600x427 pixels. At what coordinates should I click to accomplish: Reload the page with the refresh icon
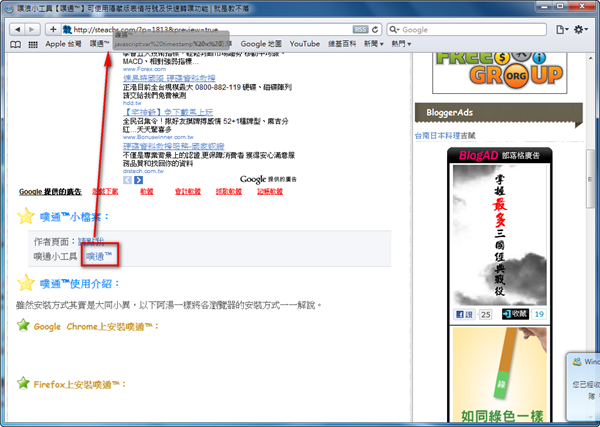[375, 29]
